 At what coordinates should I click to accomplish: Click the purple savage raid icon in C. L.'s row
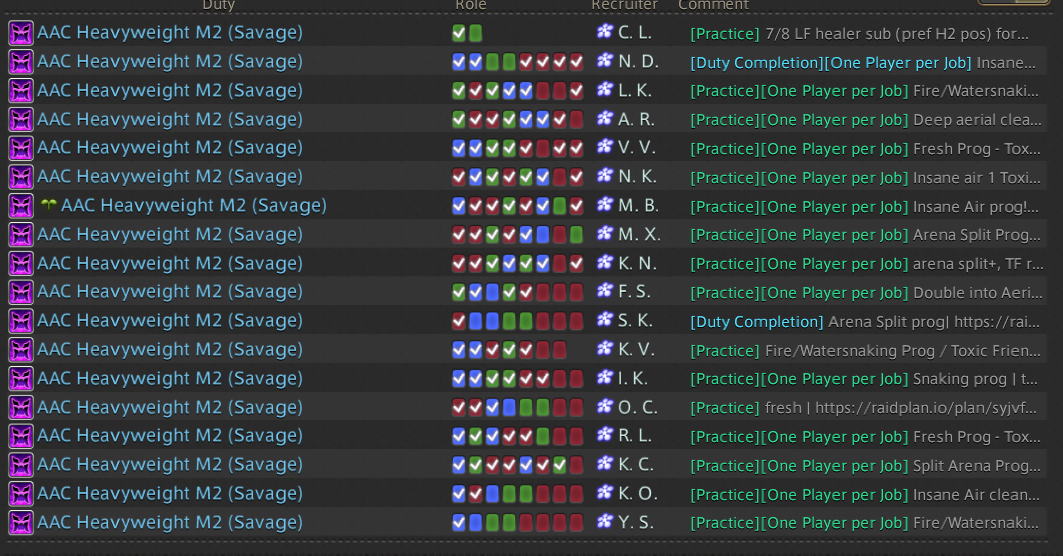(21, 33)
